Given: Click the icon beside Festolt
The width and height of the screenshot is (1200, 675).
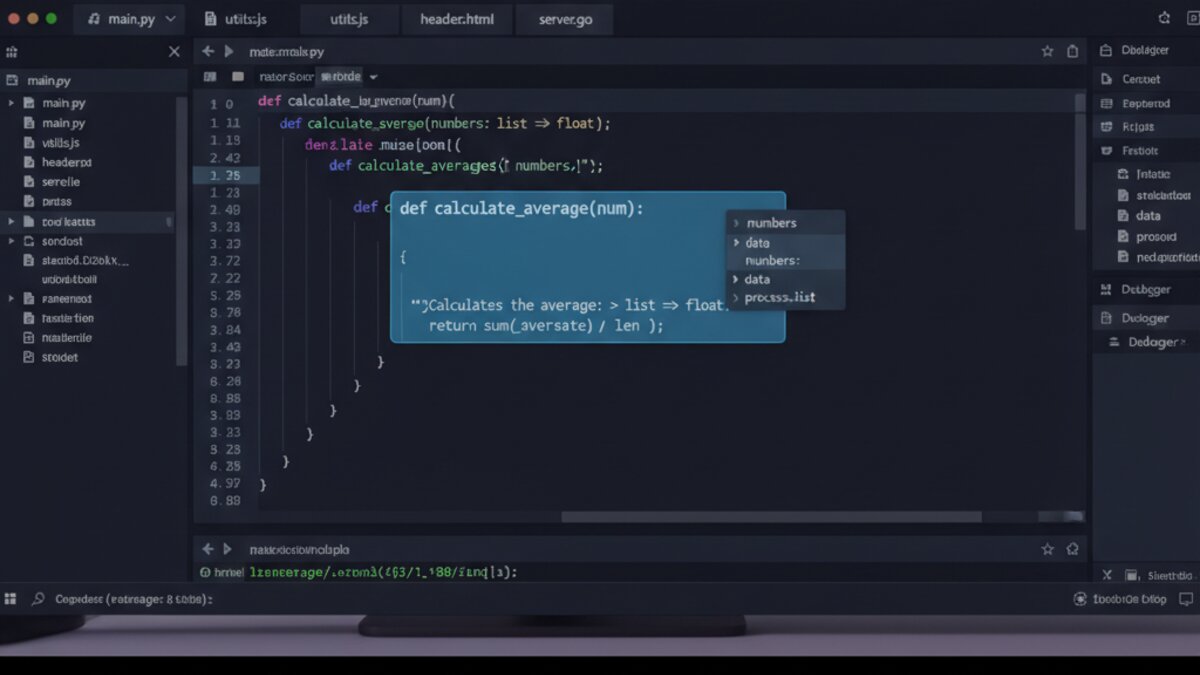Looking at the screenshot, I should [x=1106, y=151].
